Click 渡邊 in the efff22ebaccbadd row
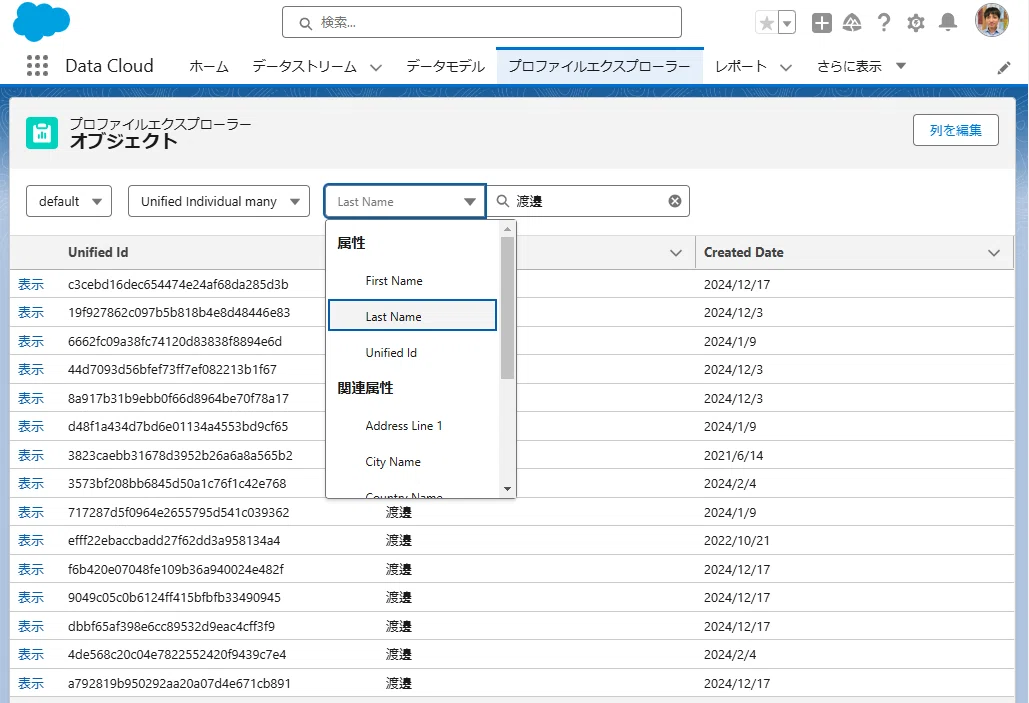1029x703 pixels. 398,541
